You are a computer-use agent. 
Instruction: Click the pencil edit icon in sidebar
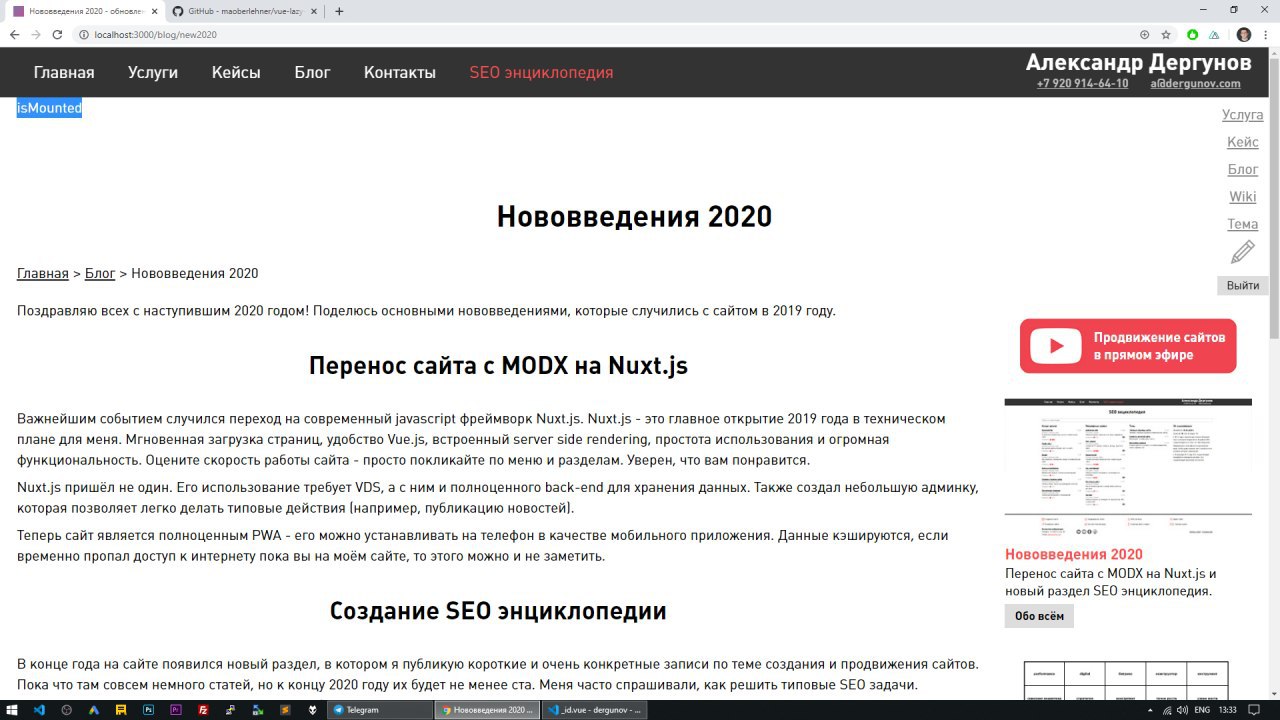tap(1243, 252)
